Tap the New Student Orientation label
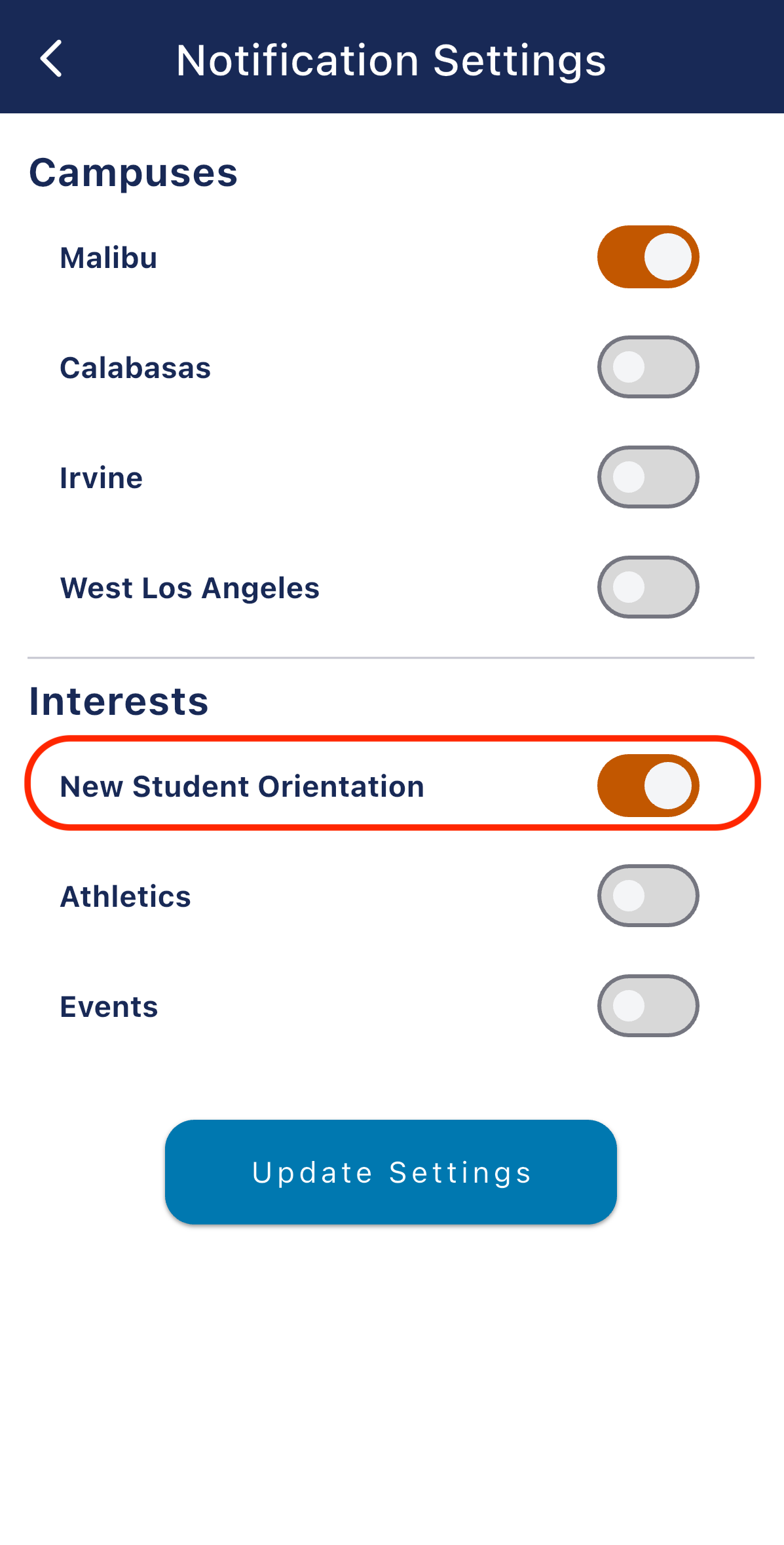Viewport: 784px width, 1545px height. 242,786
